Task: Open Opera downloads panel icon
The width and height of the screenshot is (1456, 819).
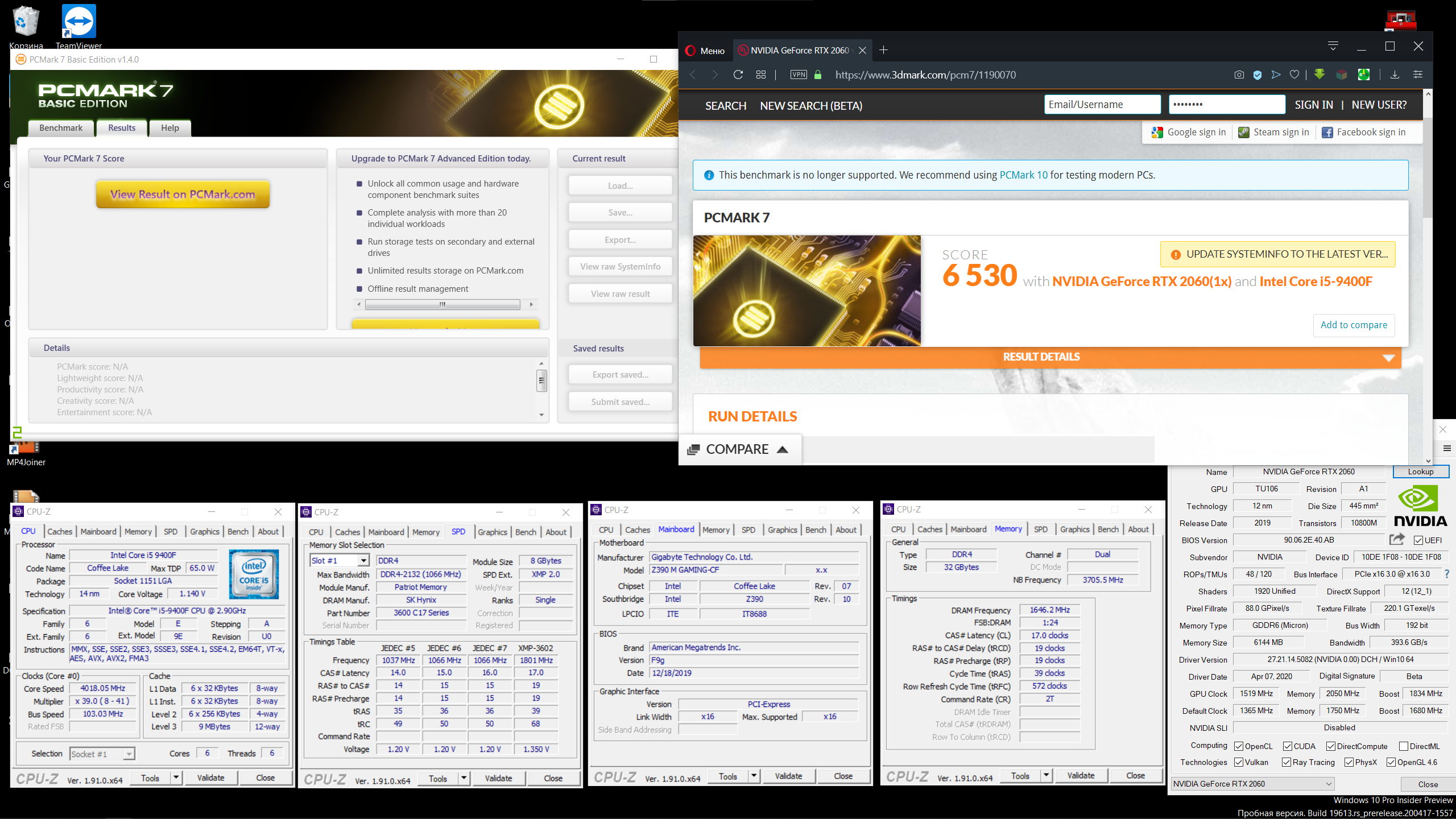Action: [x=1395, y=75]
